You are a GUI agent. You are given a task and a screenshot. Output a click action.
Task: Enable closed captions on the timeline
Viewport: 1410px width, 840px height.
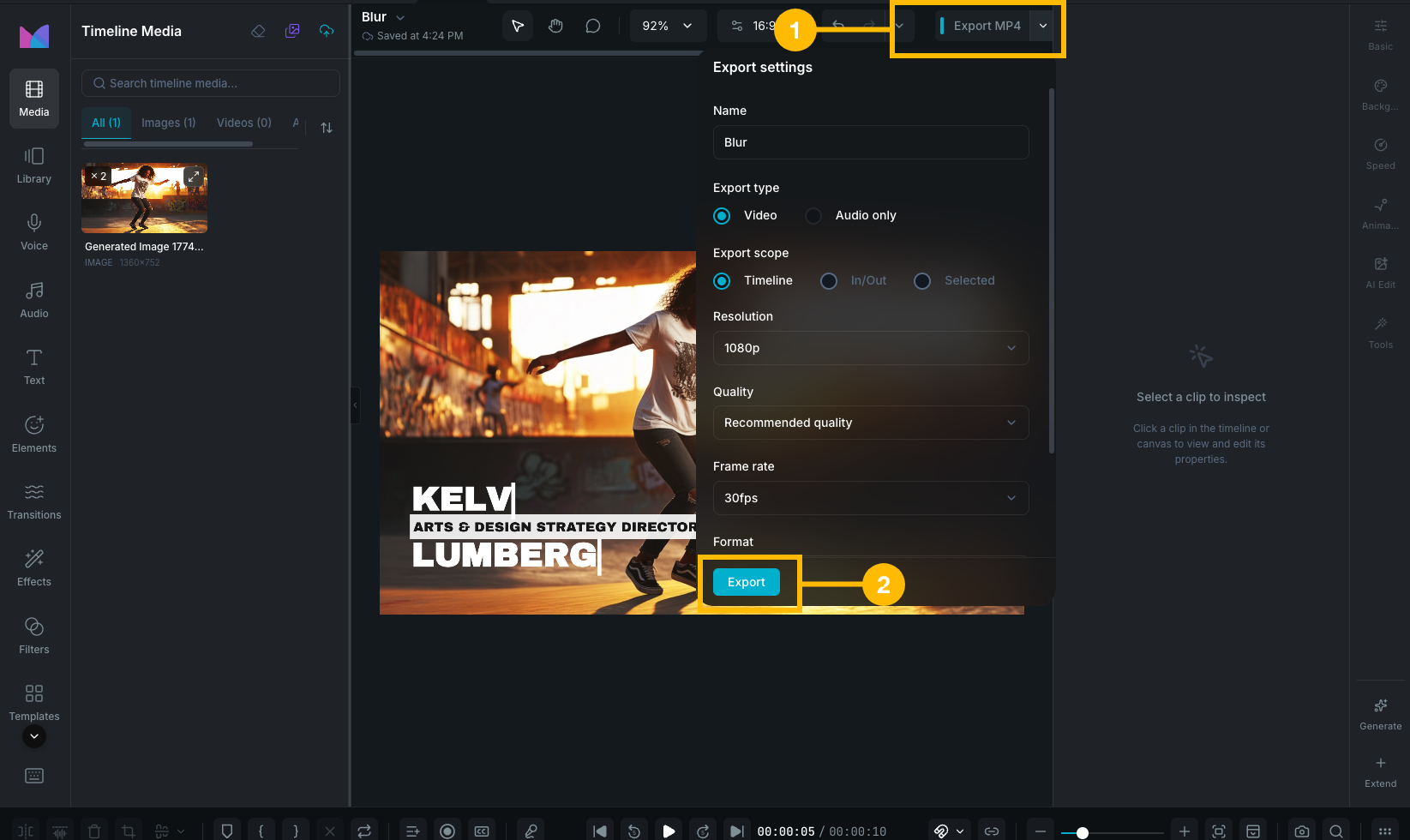pos(481,831)
